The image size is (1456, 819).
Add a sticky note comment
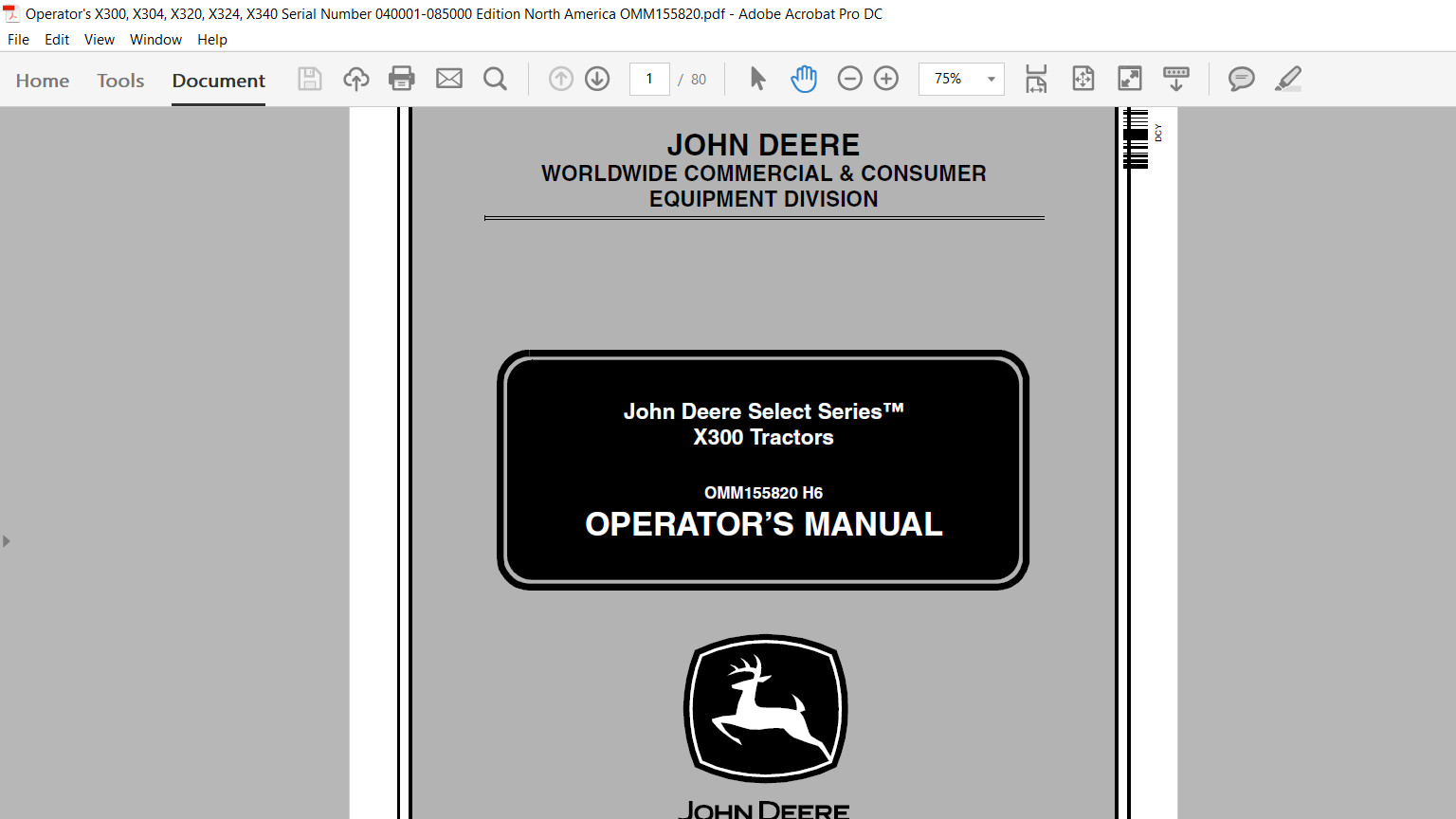[1242, 79]
